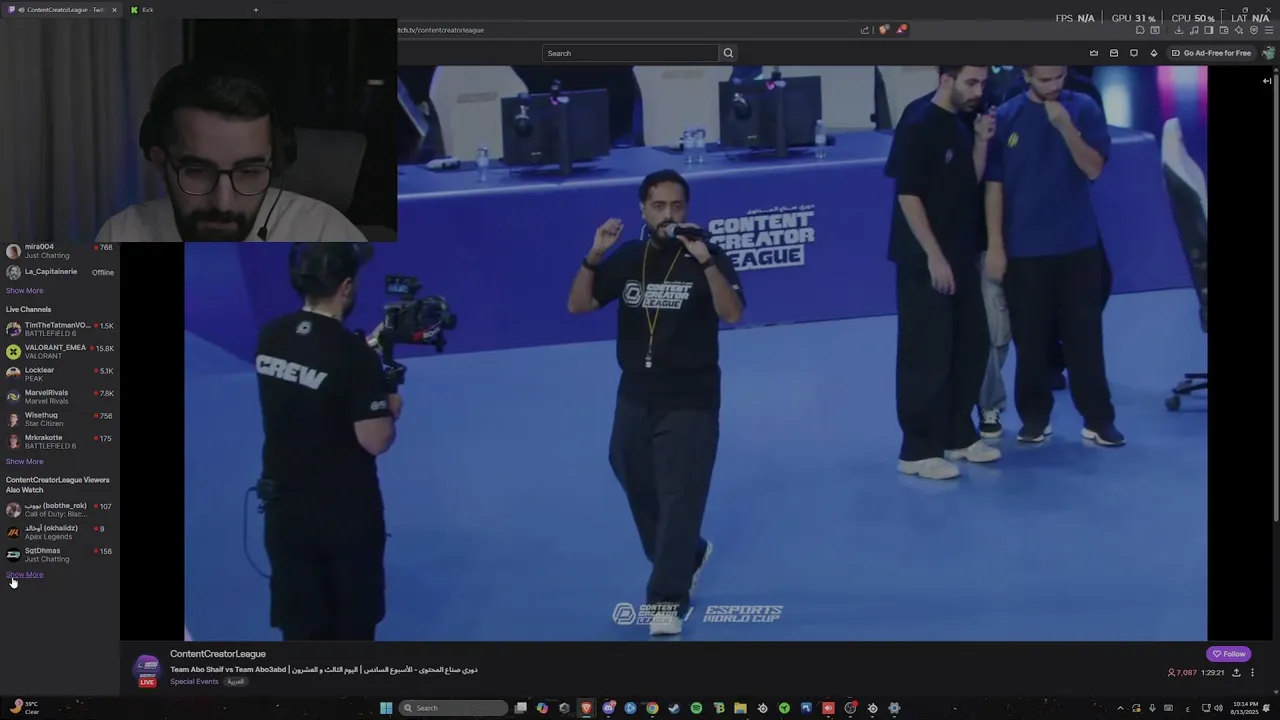The width and height of the screenshot is (1280, 720).
Task: Open mira004 channel in sidebar
Action: pos(60,251)
